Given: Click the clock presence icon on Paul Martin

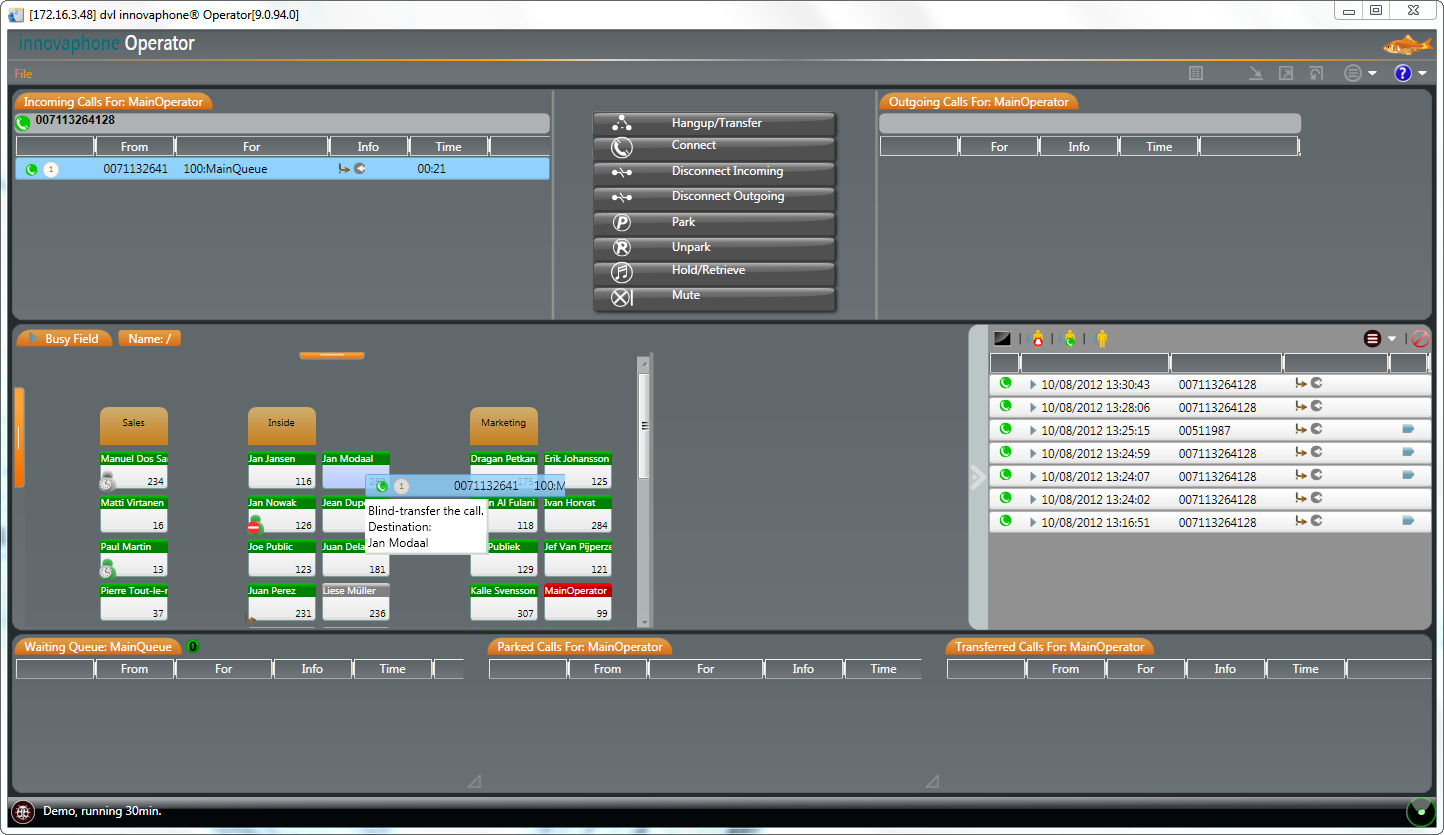Looking at the screenshot, I should pos(107,568).
